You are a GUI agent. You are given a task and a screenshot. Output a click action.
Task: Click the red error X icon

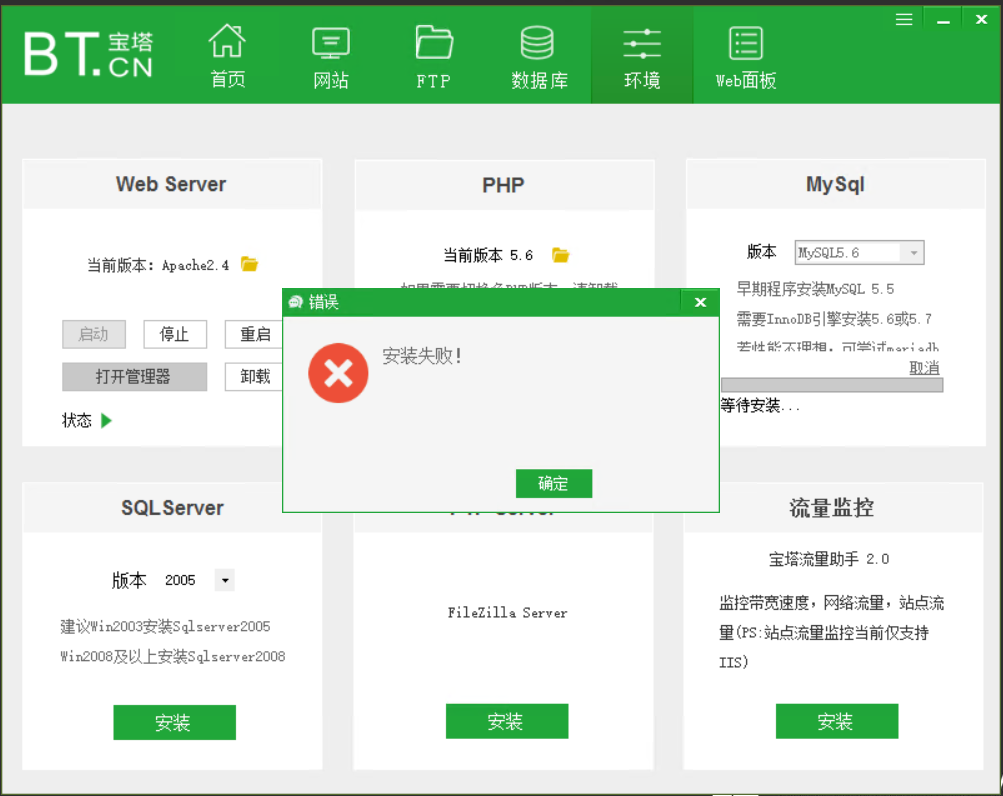point(338,373)
